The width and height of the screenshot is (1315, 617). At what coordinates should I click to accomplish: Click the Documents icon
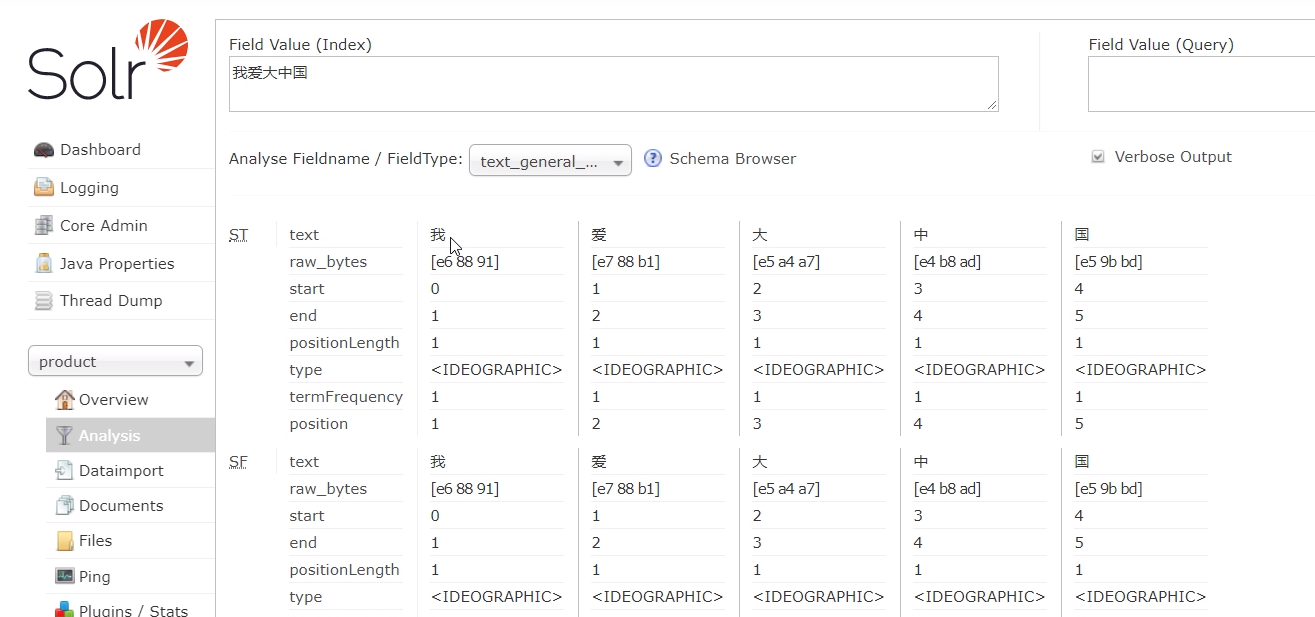65,506
